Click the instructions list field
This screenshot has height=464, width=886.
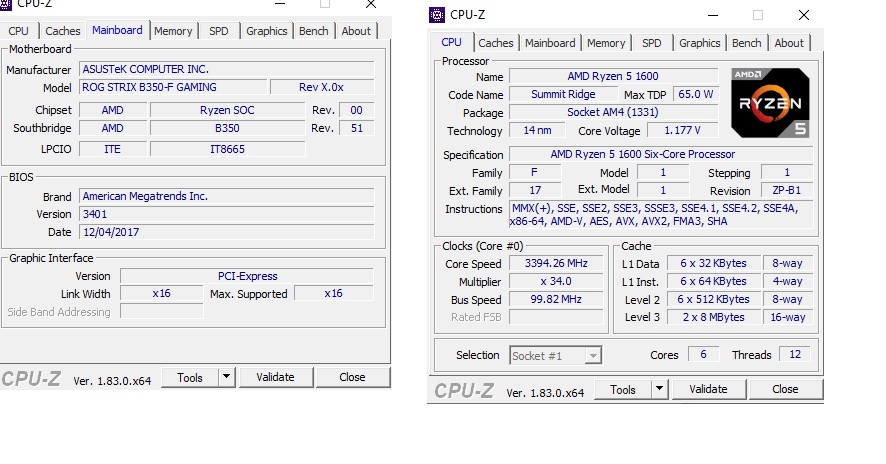661,215
